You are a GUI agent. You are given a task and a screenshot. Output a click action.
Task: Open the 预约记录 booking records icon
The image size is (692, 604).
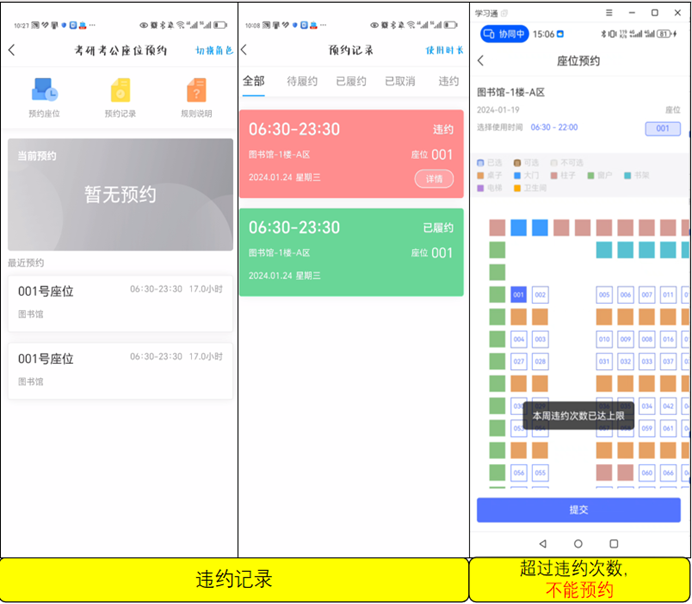tap(120, 97)
